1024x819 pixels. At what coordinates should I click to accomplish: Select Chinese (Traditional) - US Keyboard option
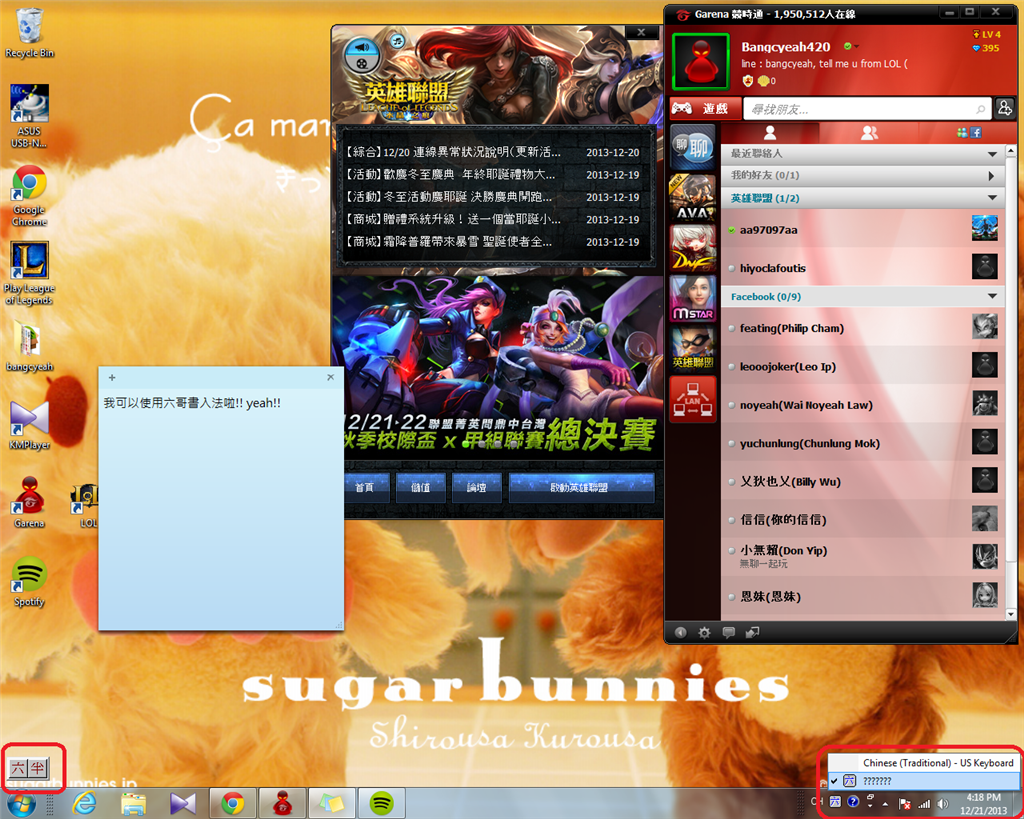923,763
